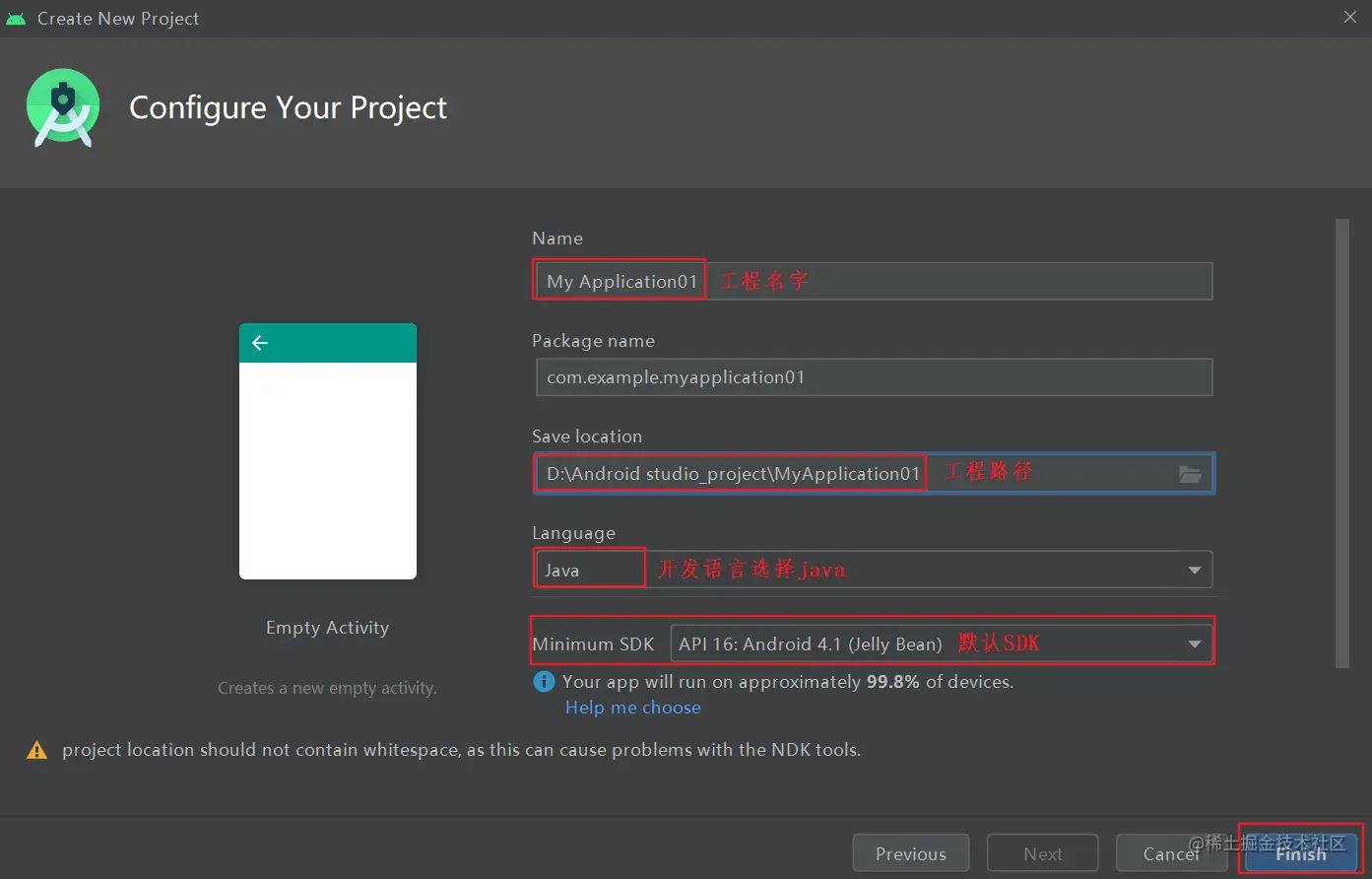Click the vertical scrollbar in the form
1372x879 pixels.
1341,443
